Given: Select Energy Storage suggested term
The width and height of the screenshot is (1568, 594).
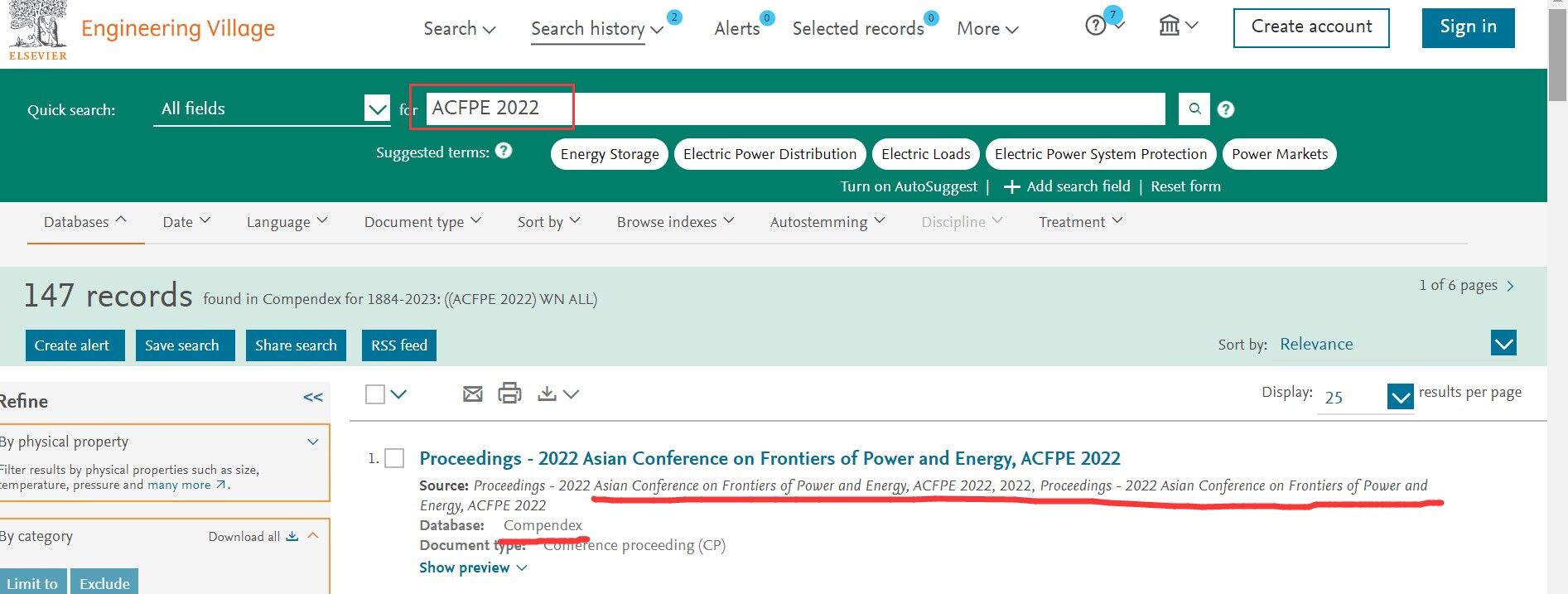Looking at the screenshot, I should (610, 154).
